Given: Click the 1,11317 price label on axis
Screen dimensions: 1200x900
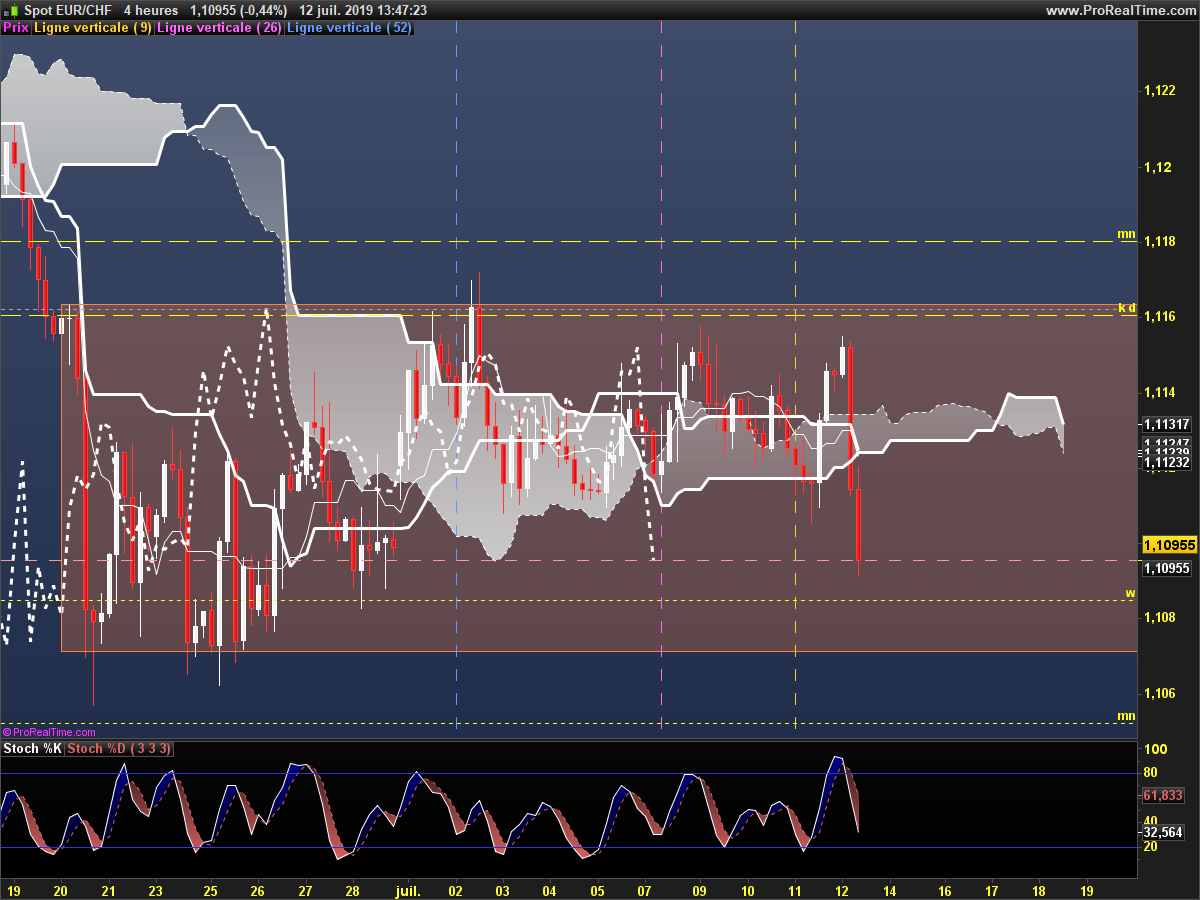Looking at the screenshot, I should (1166, 424).
